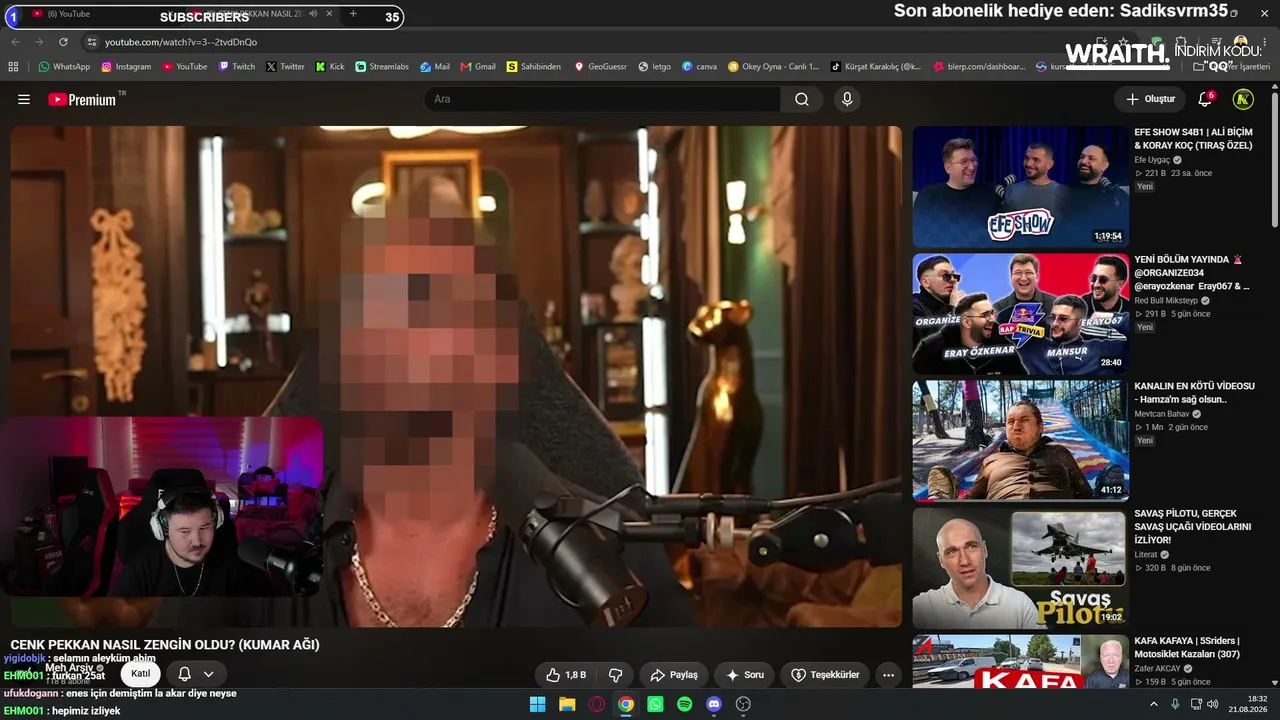
Task: Open Kick bookmark
Action: coord(330,67)
